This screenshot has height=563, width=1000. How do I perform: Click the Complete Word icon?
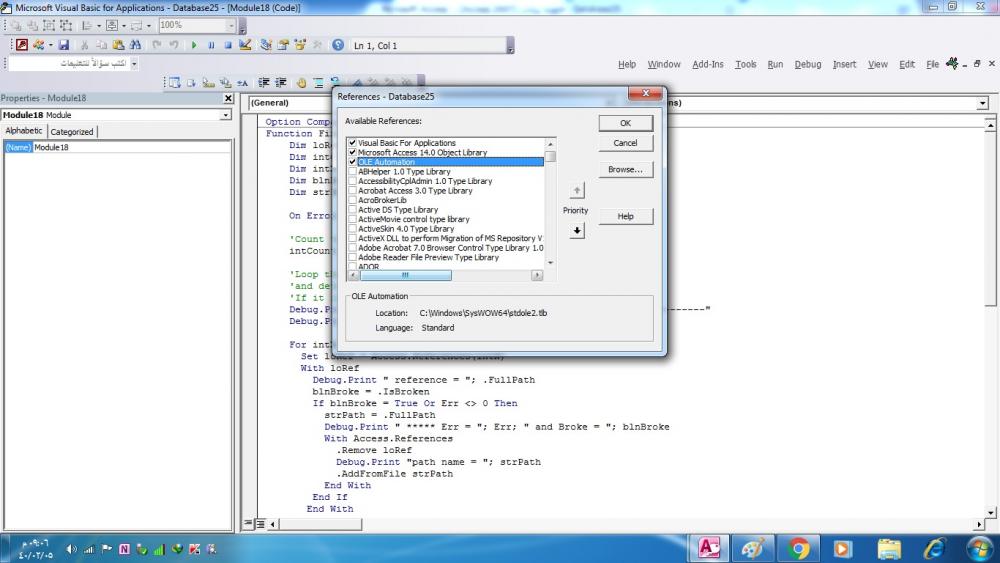[242, 82]
